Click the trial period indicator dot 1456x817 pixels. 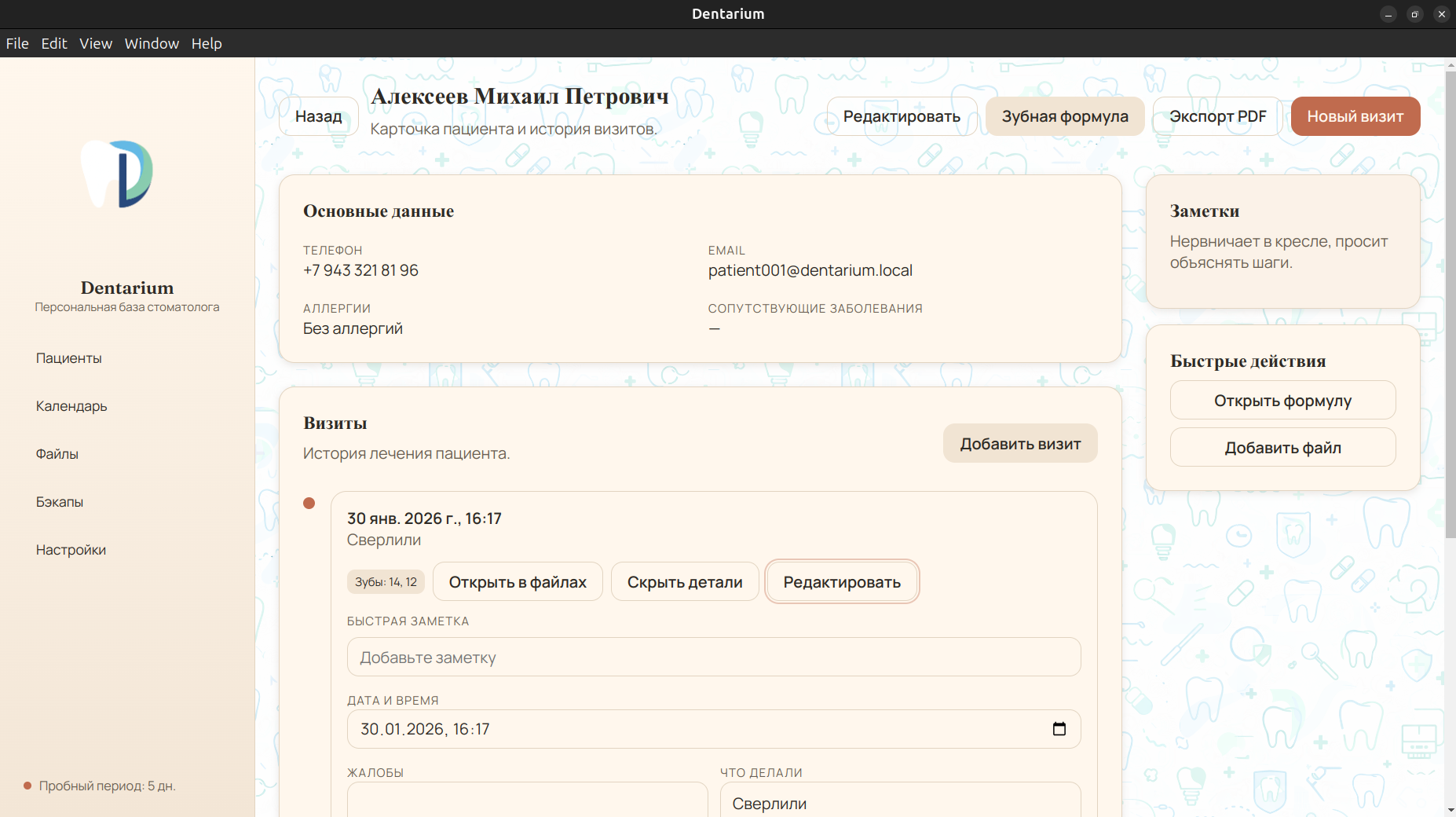(x=26, y=785)
